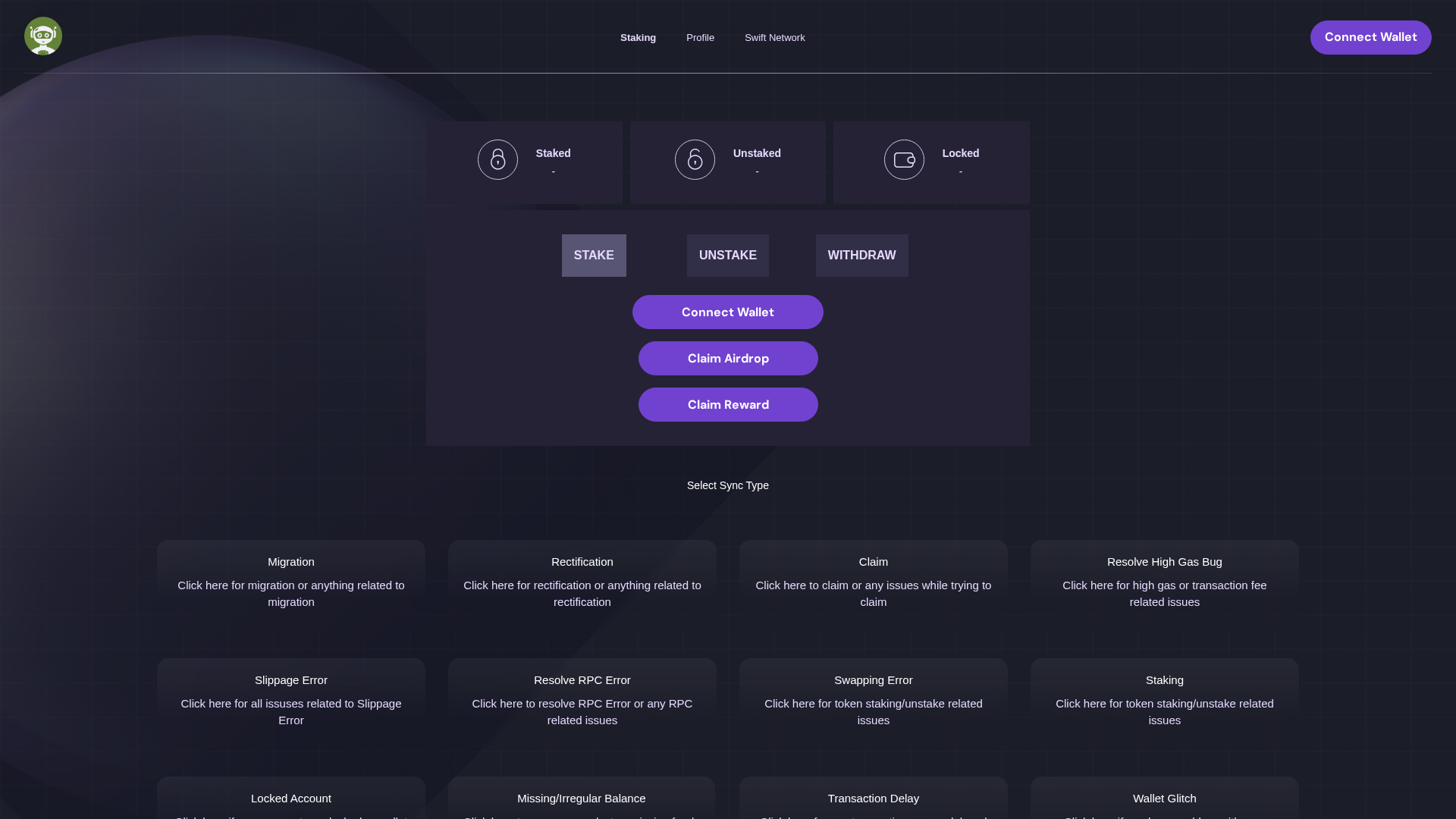Choose the Staking sync card

coord(1165,704)
